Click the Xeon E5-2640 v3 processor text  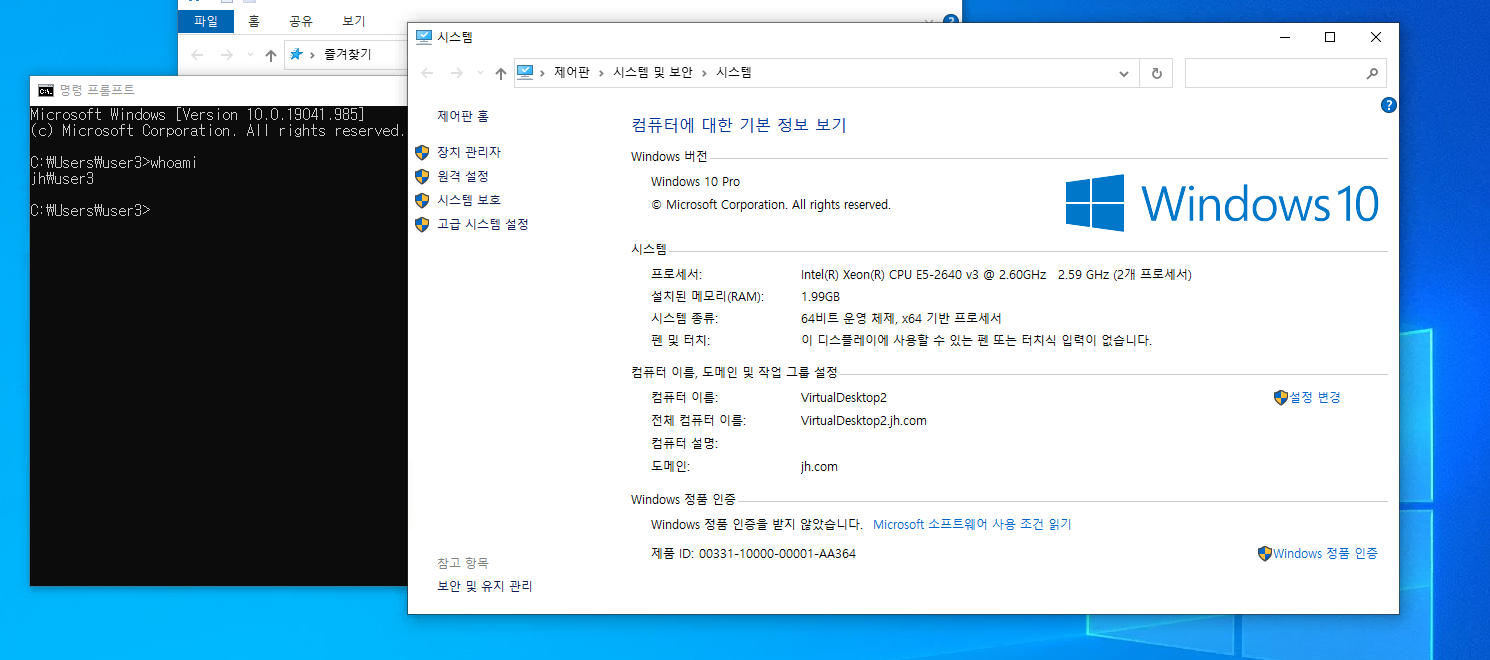pos(996,274)
